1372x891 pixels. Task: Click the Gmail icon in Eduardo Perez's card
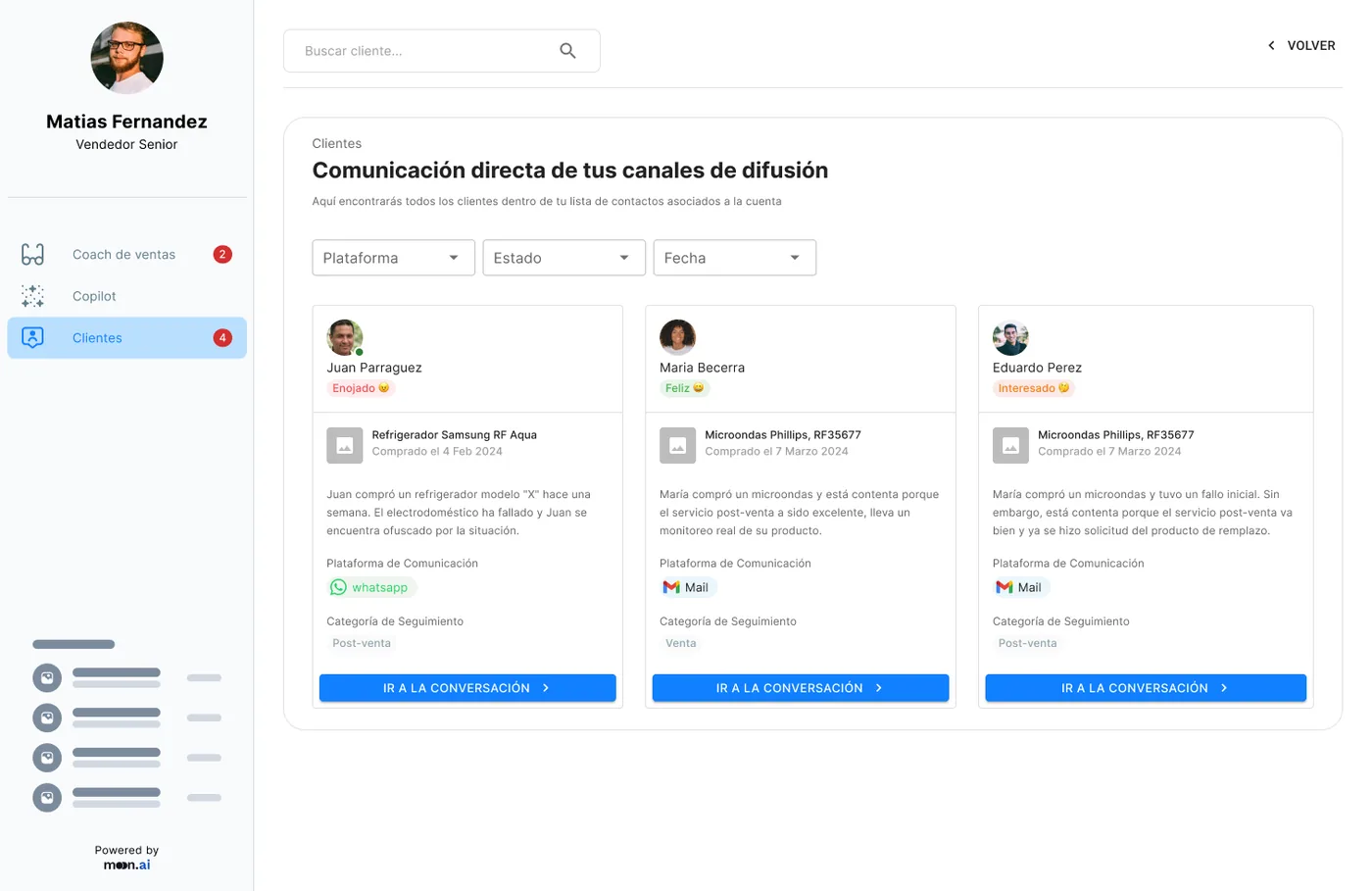(1004, 587)
